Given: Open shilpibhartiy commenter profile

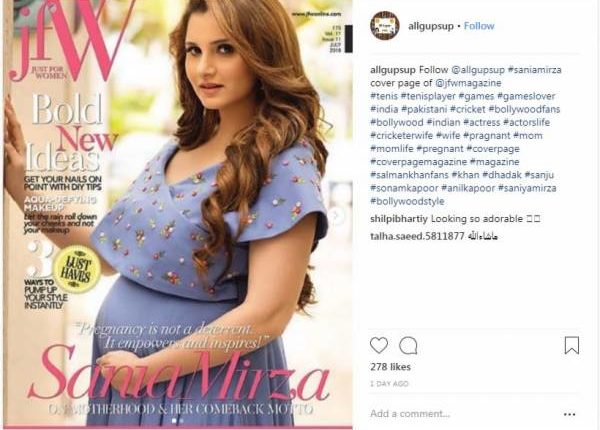Looking at the screenshot, I should click(399, 219).
